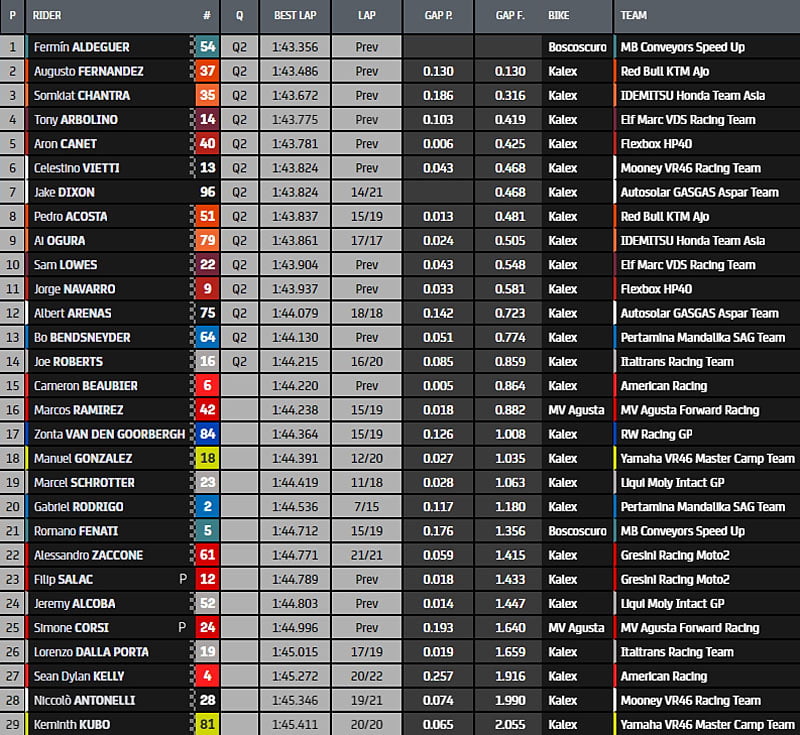Click the GAP P. column header

[x=438, y=16]
